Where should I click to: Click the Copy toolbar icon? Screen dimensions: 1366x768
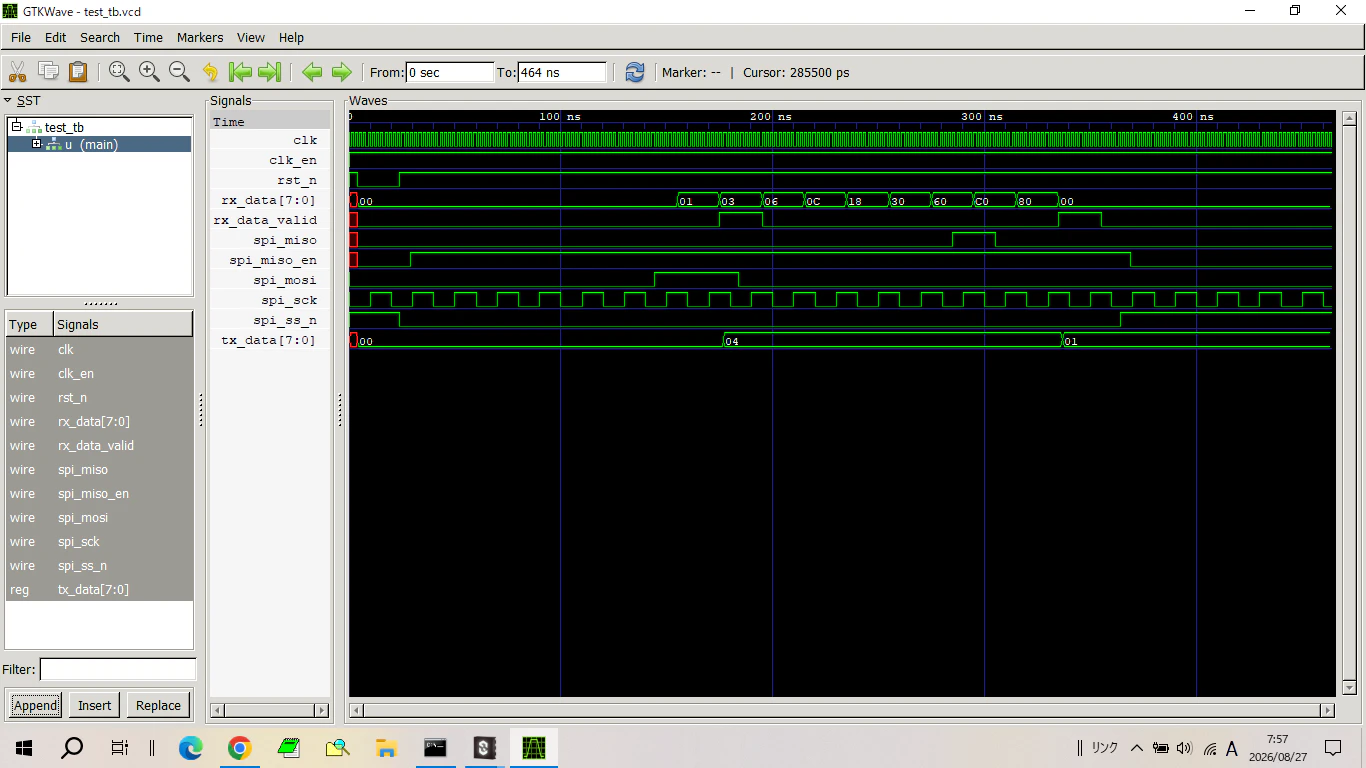click(48, 72)
